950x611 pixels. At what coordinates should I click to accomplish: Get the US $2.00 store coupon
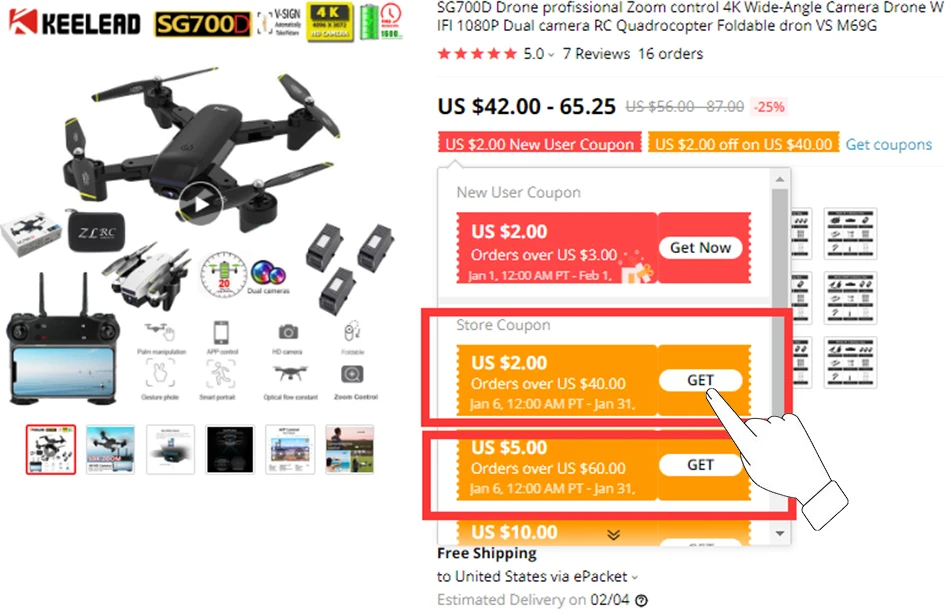point(700,380)
